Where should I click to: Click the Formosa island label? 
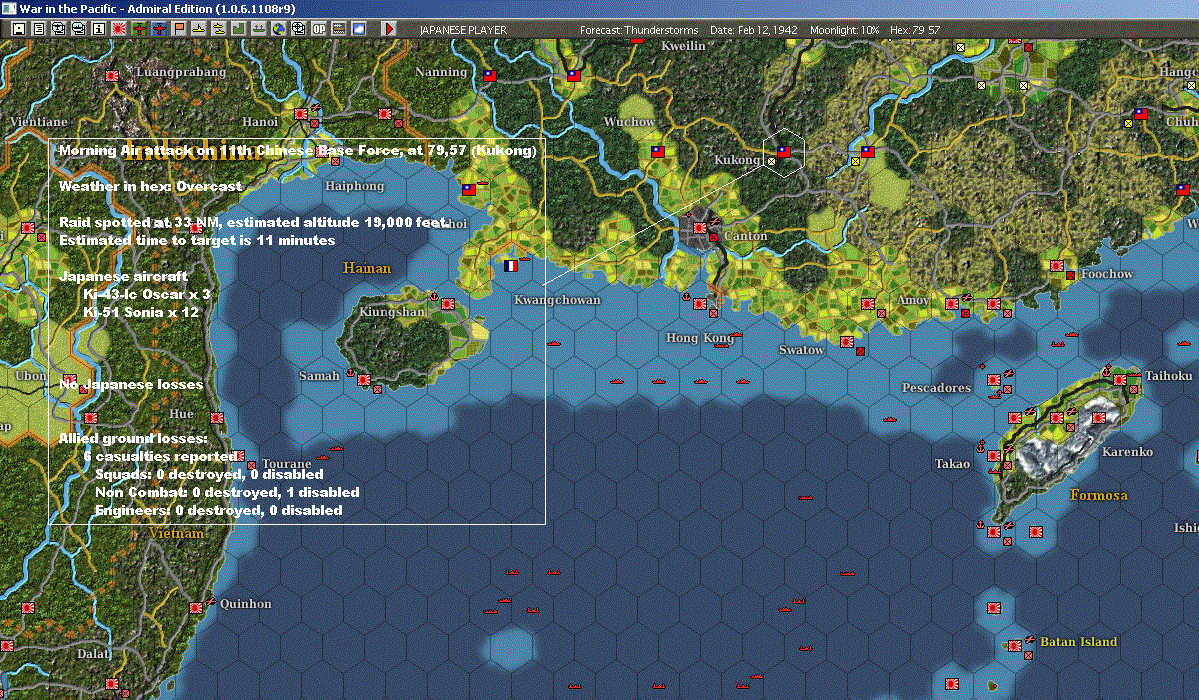[1099, 495]
